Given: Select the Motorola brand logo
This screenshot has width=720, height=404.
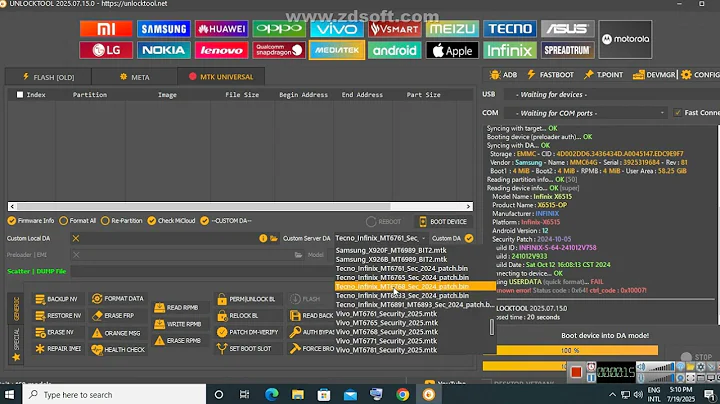Looking at the screenshot, I should tap(625, 39).
